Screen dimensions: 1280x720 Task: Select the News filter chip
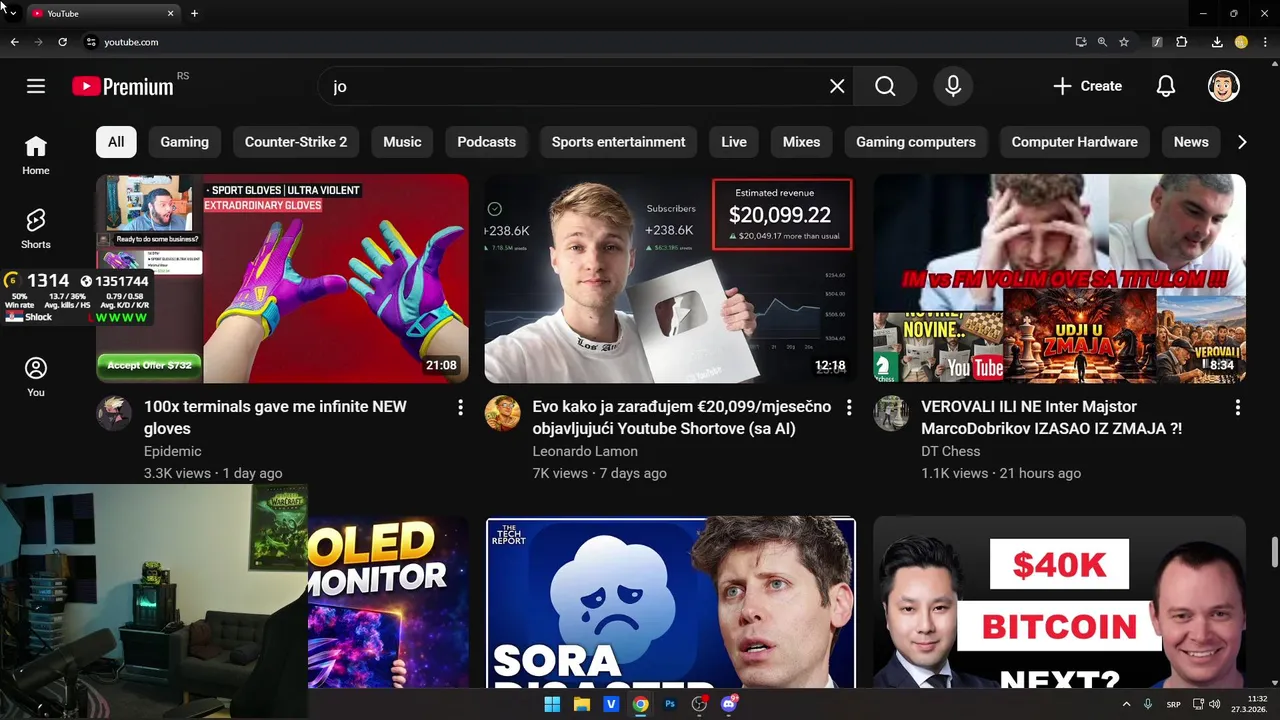[x=1191, y=142]
